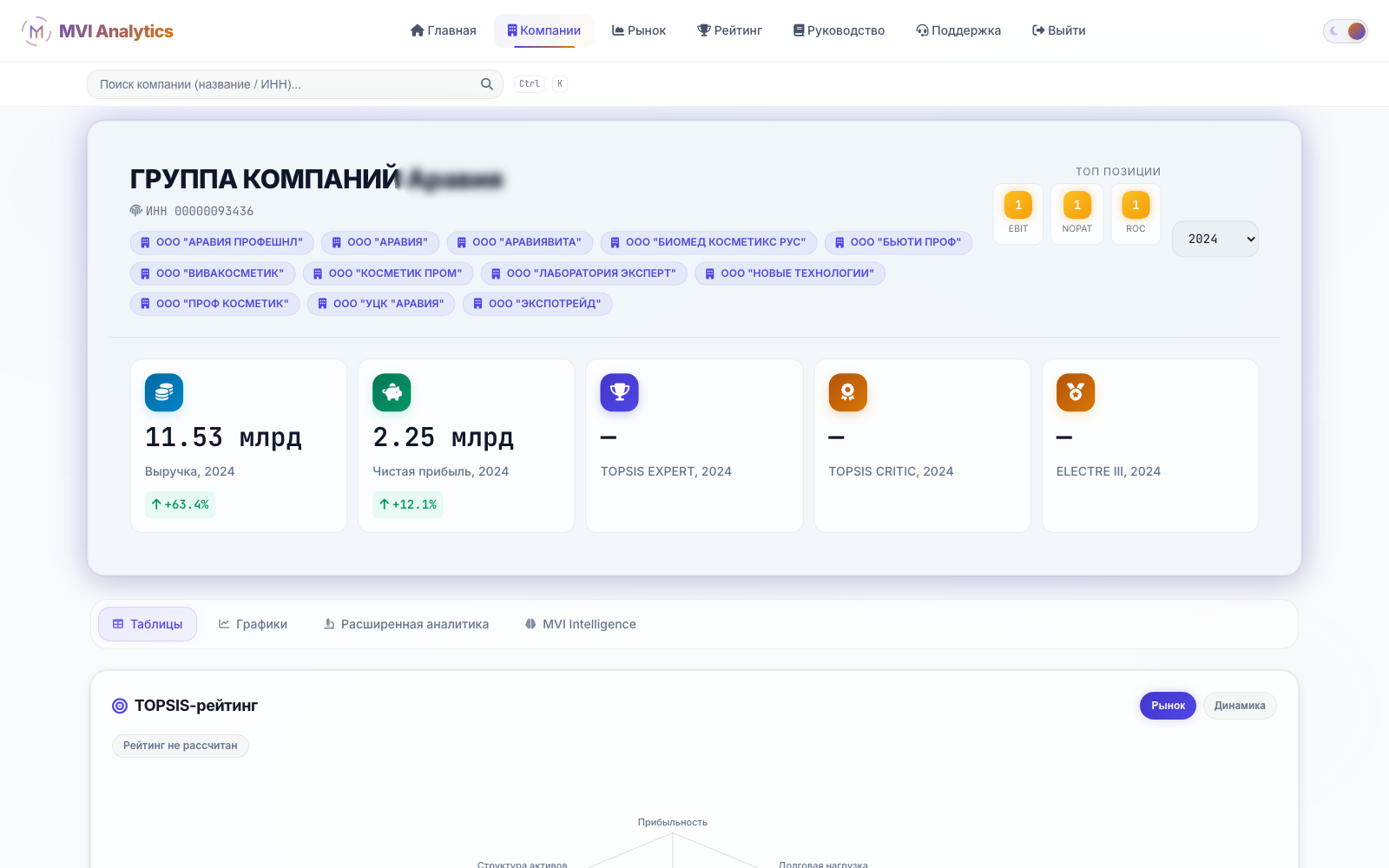Image resolution: width=1389 pixels, height=868 pixels.
Task: Open ООО "АРАВИЯВИТА" company chip
Action: point(519,242)
